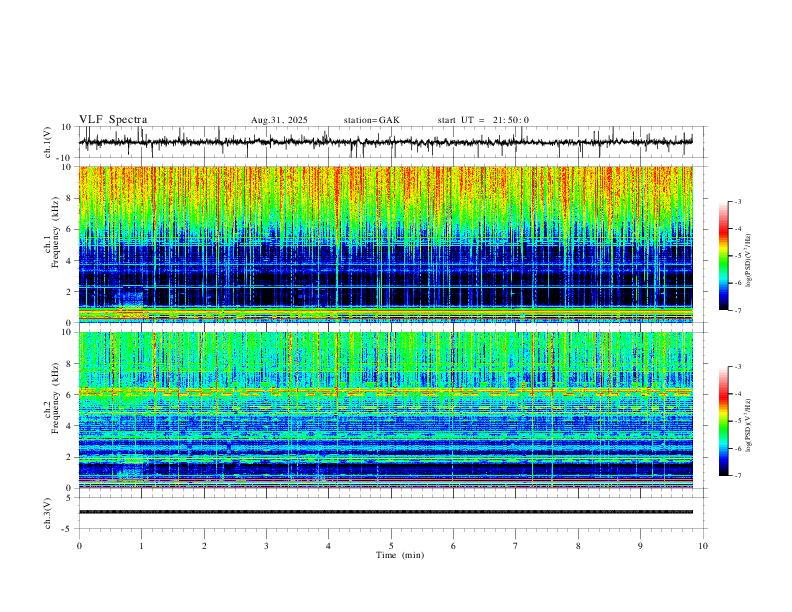Click time axis tick label "5"
The width and height of the screenshot is (792, 612).
[x=391, y=546]
